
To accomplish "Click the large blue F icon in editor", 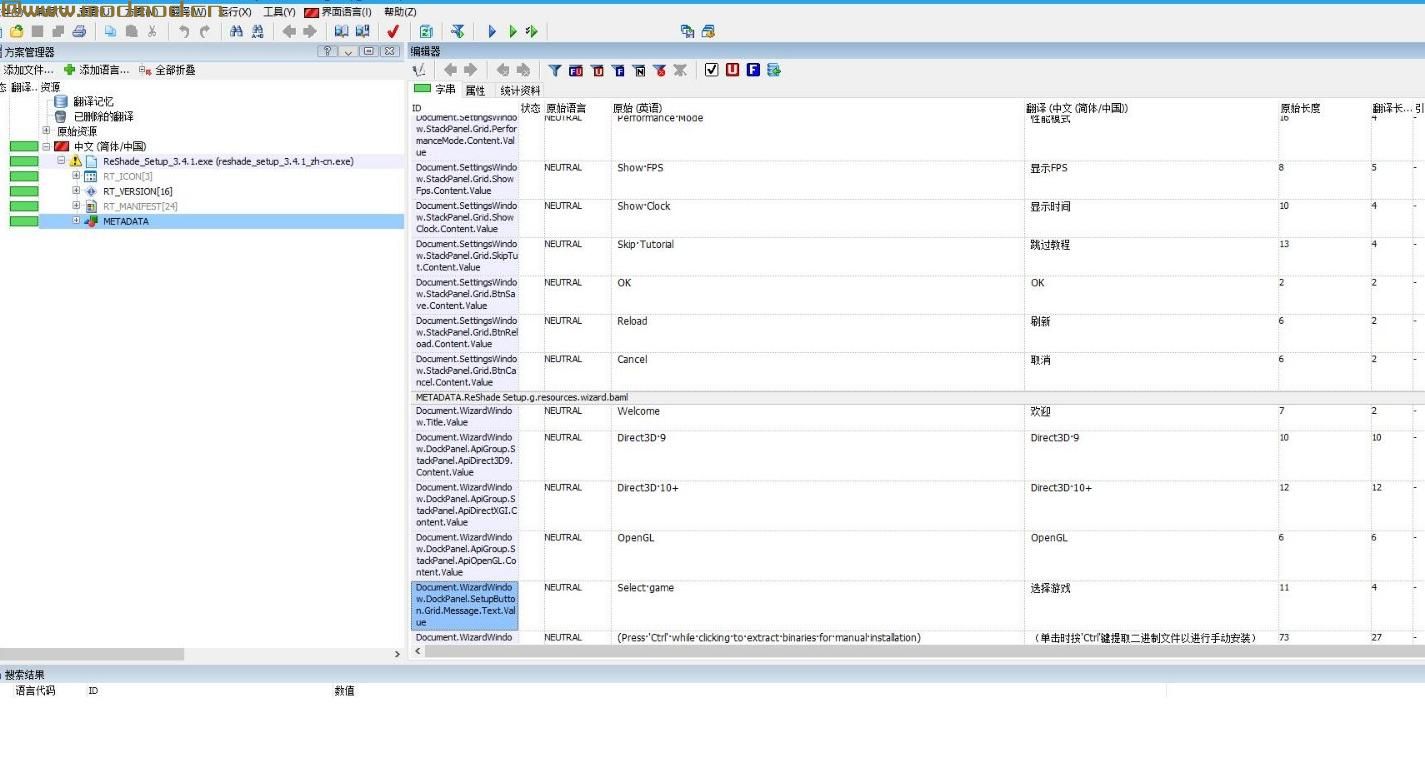I will point(753,70).
